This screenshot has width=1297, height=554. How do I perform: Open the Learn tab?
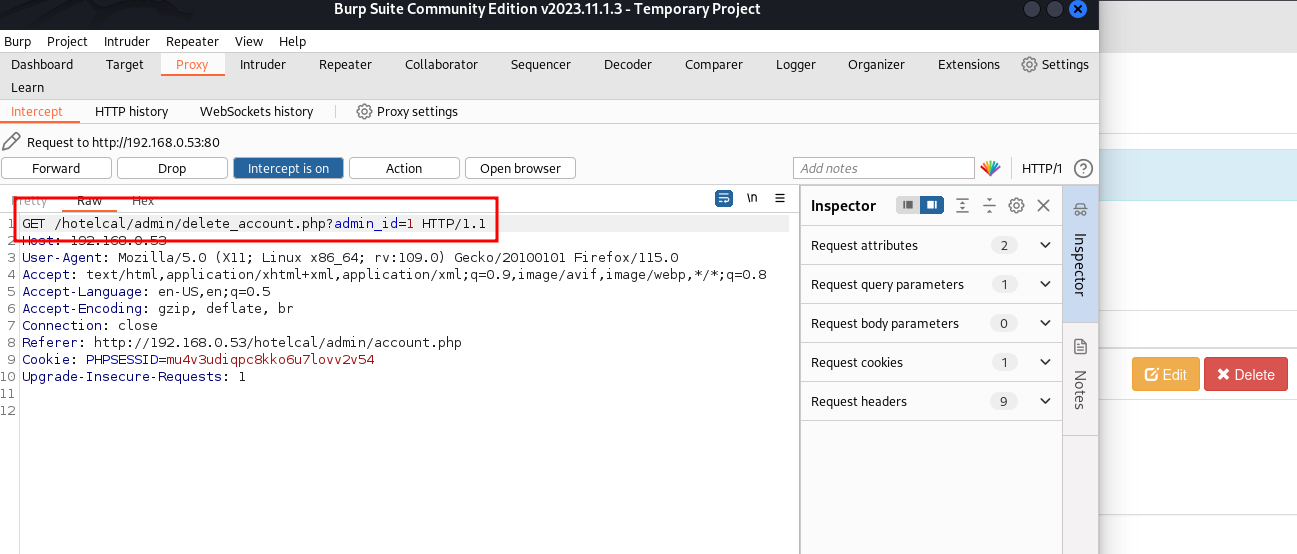[28, 87]
